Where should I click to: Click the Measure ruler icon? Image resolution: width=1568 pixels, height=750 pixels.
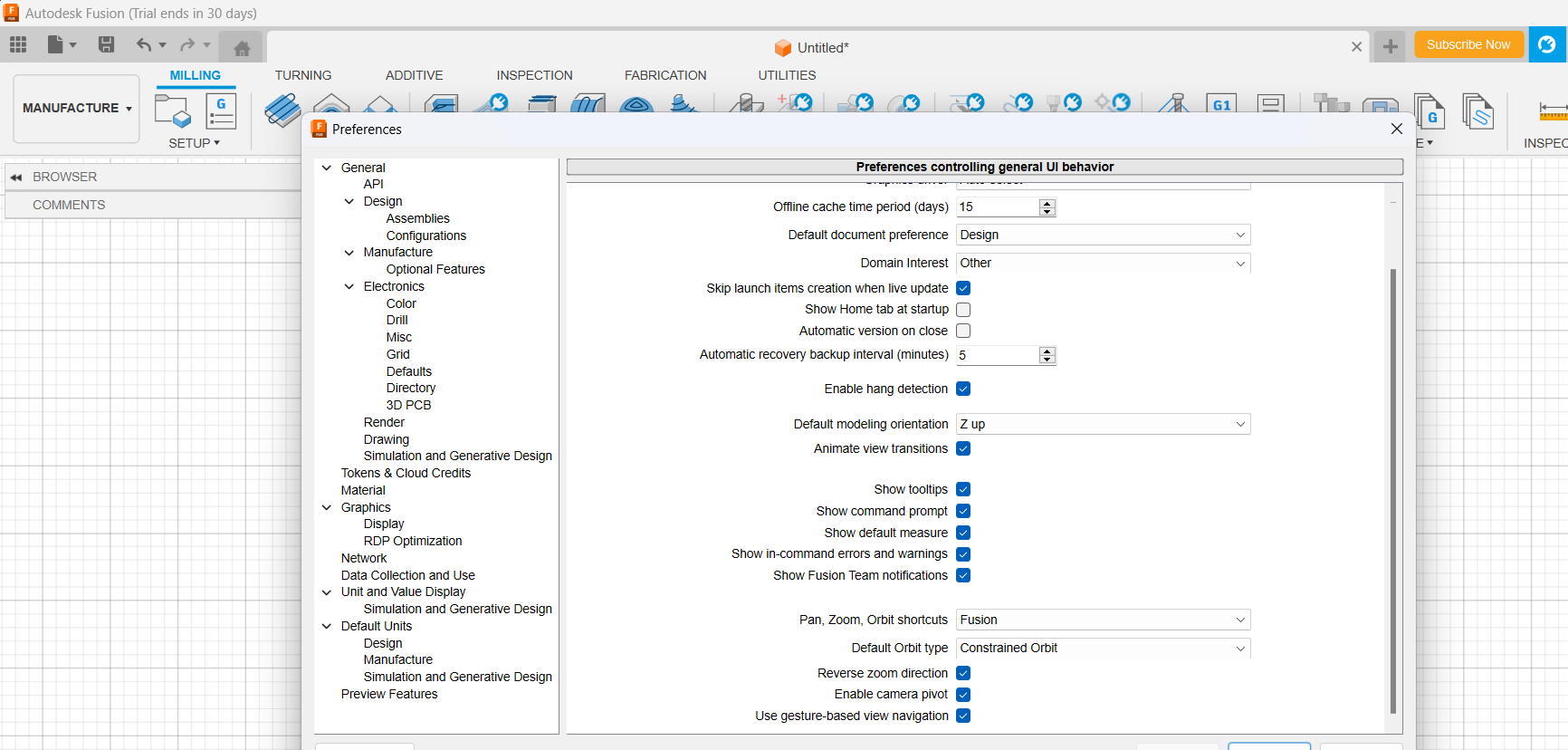pos(1554,112)
